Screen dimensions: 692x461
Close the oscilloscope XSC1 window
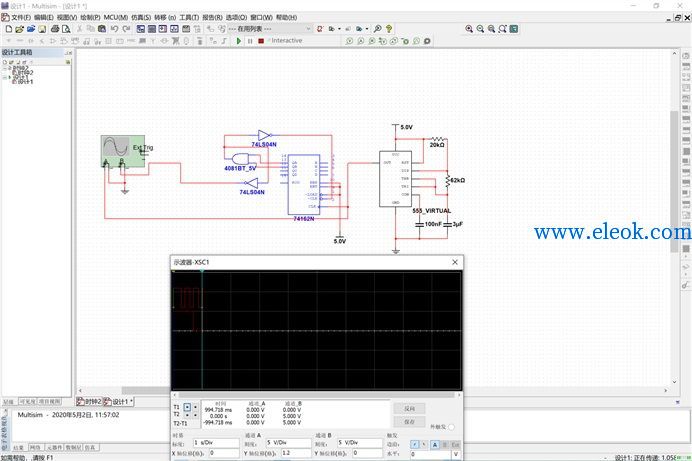pos(455,262)
